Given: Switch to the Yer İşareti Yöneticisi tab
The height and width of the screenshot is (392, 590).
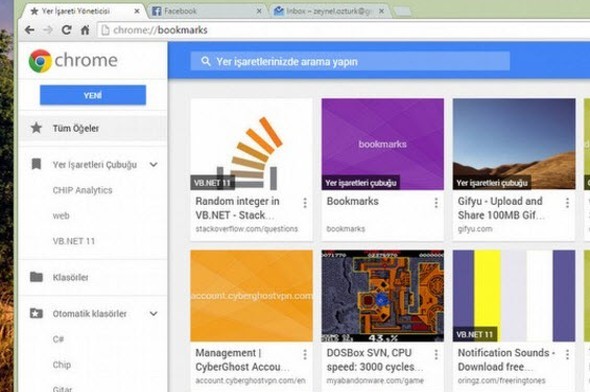Looking at the screenshot, I should [82, 11].
